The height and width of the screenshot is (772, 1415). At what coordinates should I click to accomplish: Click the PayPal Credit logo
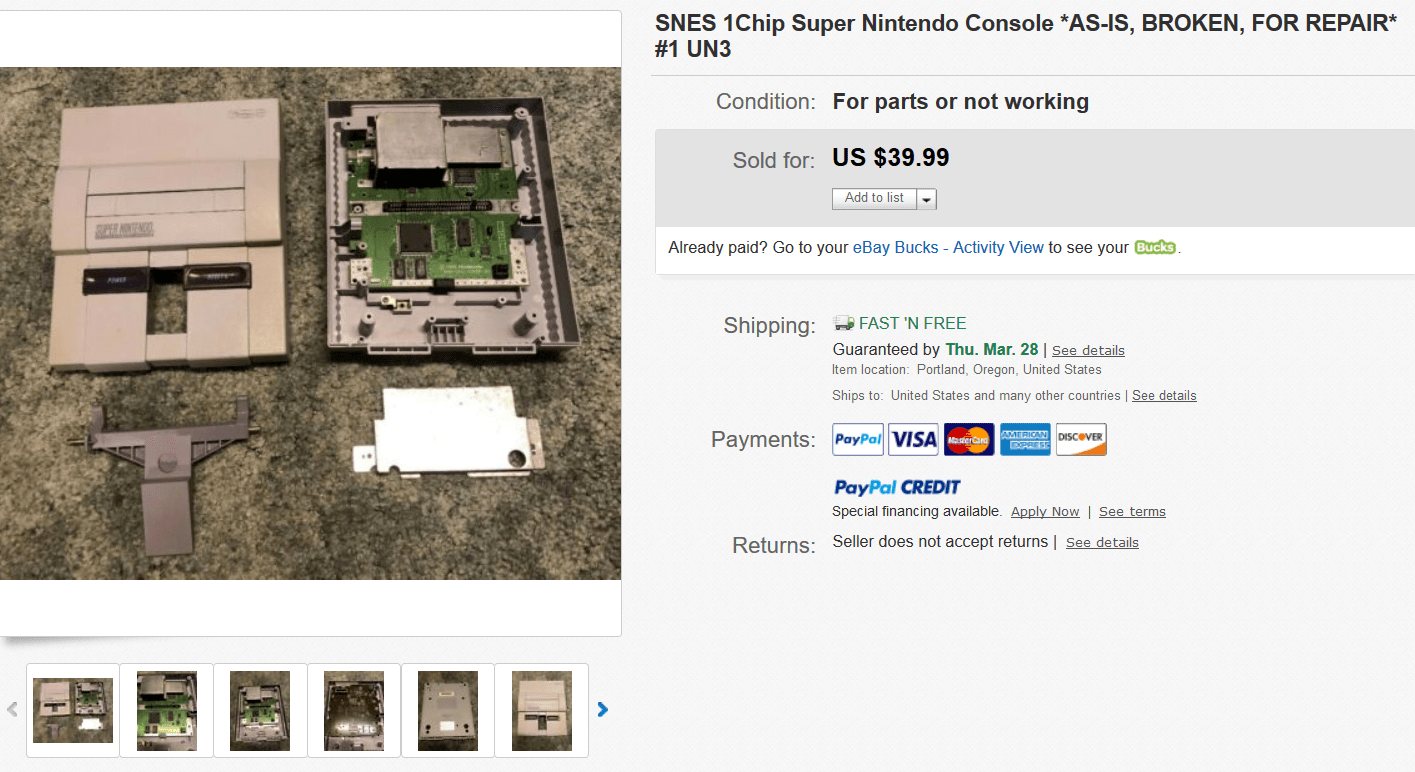point(897,487)
